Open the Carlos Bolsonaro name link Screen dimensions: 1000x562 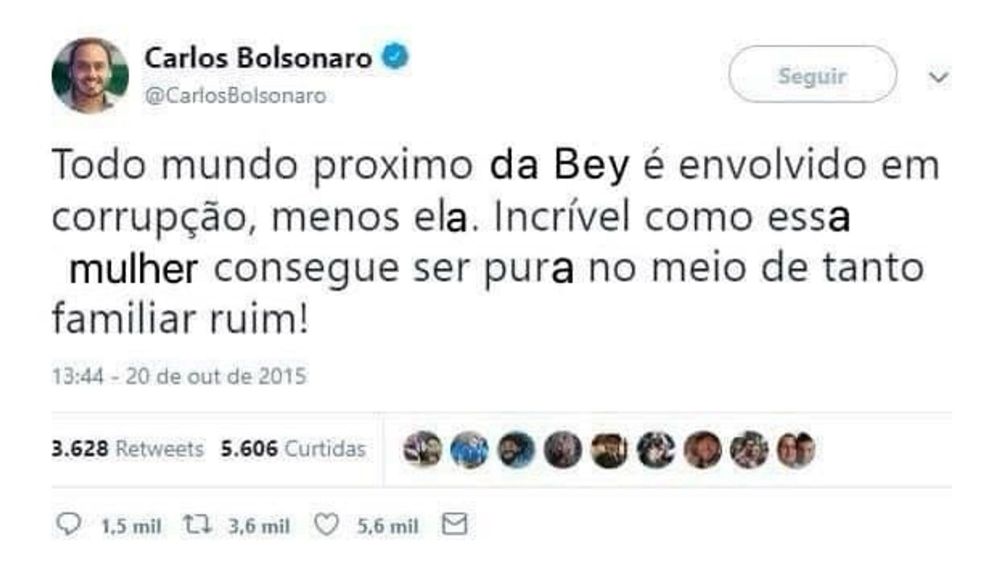(x=258, y=58)
